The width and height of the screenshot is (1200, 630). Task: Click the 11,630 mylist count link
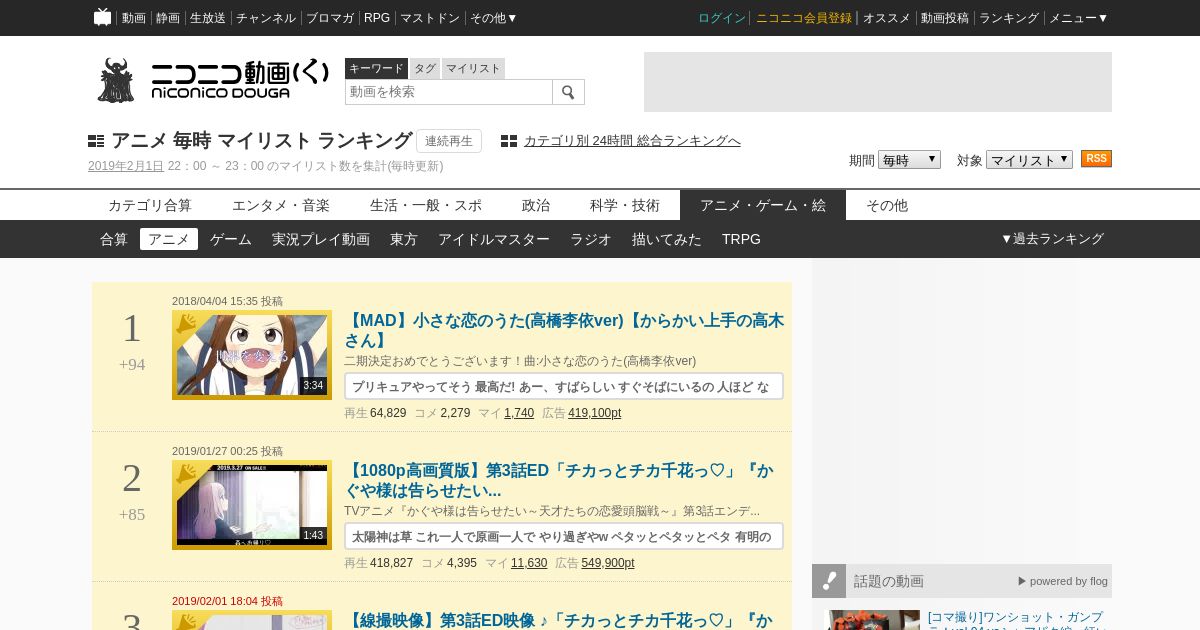pos(529,563)
